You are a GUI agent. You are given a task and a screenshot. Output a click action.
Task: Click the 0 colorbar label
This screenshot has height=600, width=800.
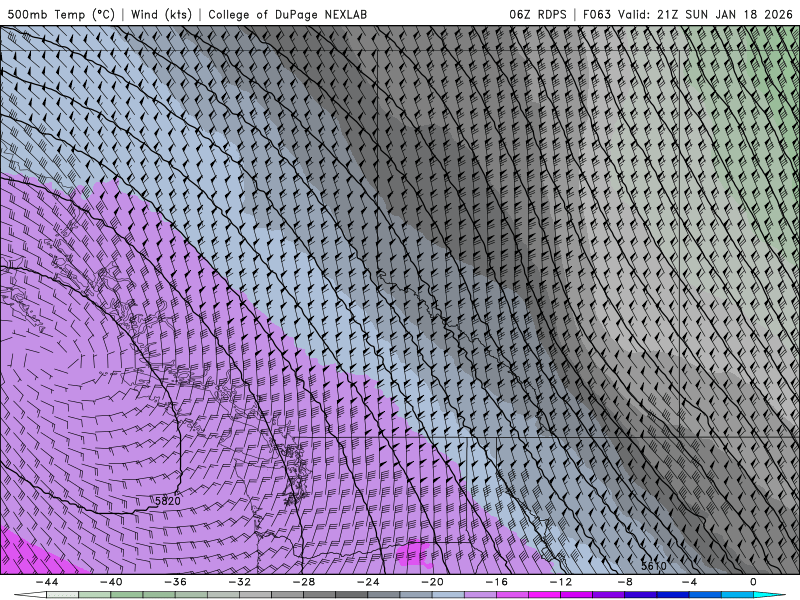754,582
